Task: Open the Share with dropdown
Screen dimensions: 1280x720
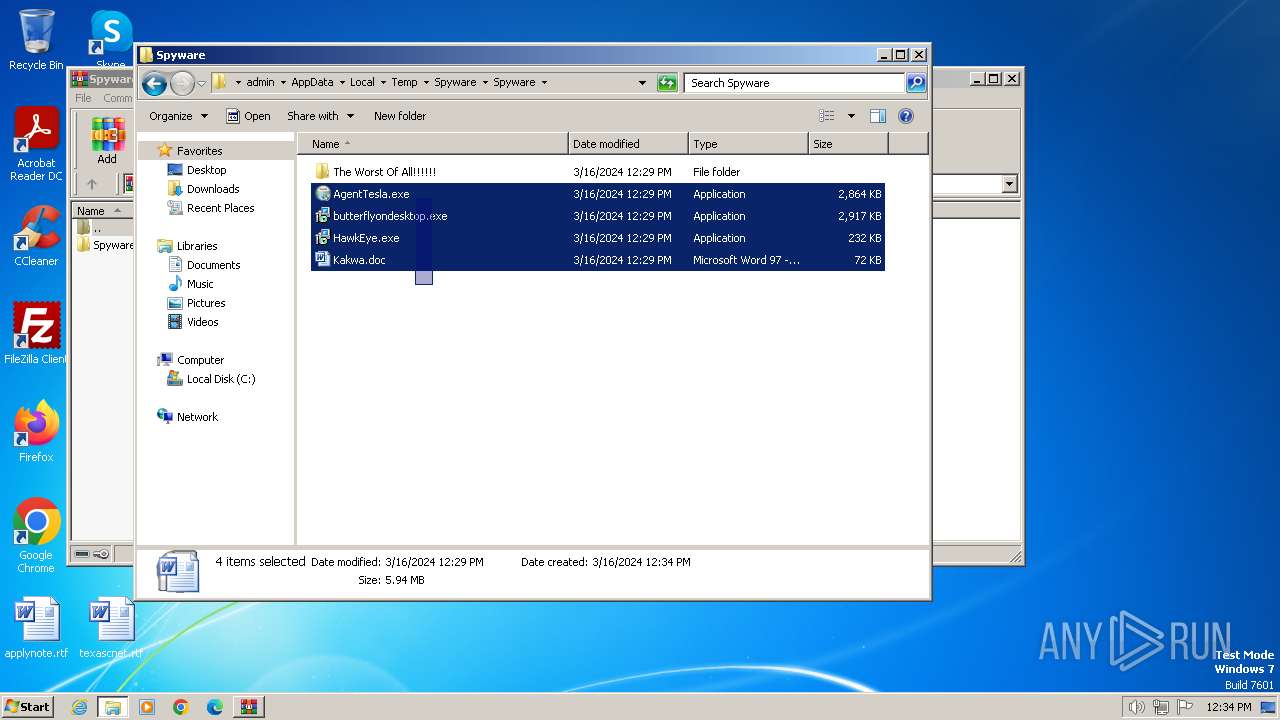Action: point(319,116)
